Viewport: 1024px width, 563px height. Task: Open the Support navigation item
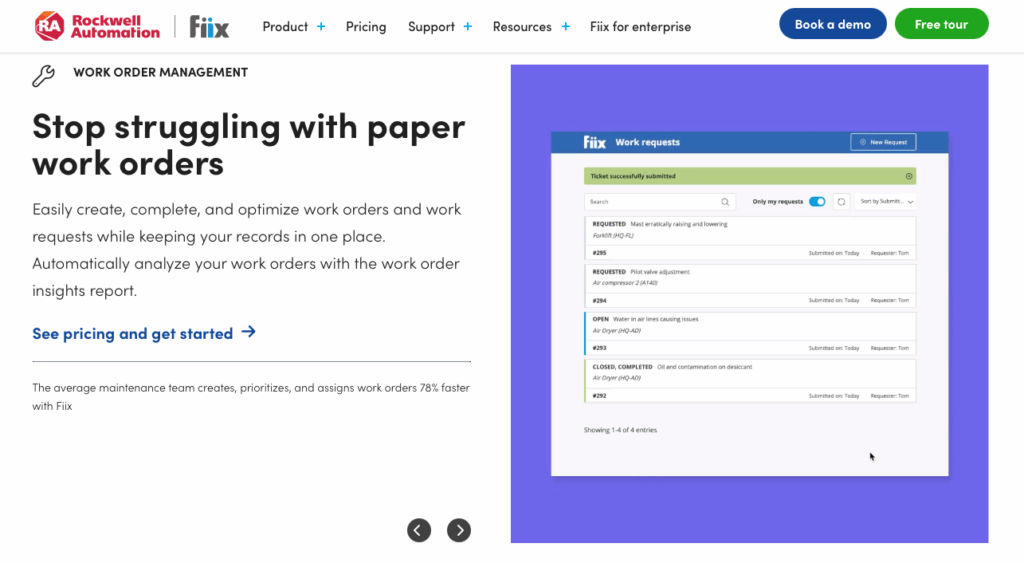[431, 27]
